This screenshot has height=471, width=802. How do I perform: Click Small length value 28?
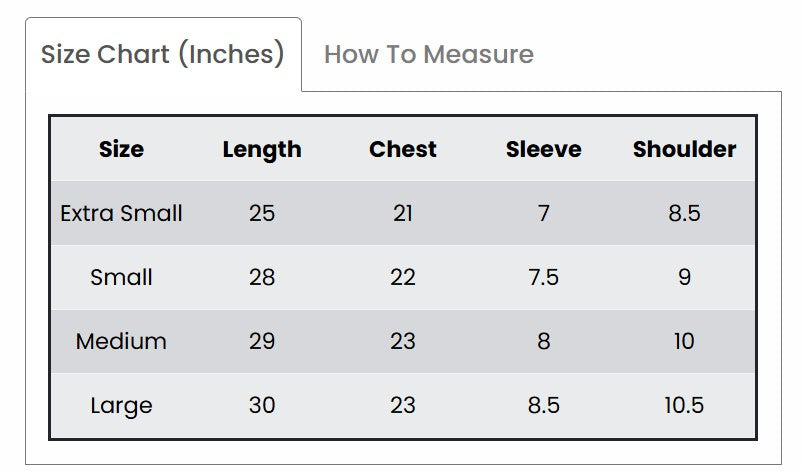pyautogui.click(x=262, y=277)
